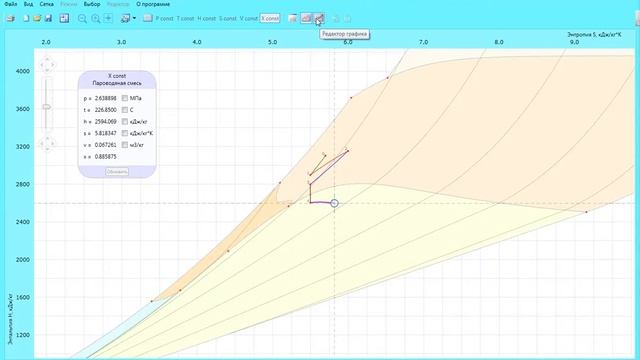640x360 pixels.
Task: Toggle the кДж/кг checkbox for enthalpy
Action: click(x=125, y=122)
